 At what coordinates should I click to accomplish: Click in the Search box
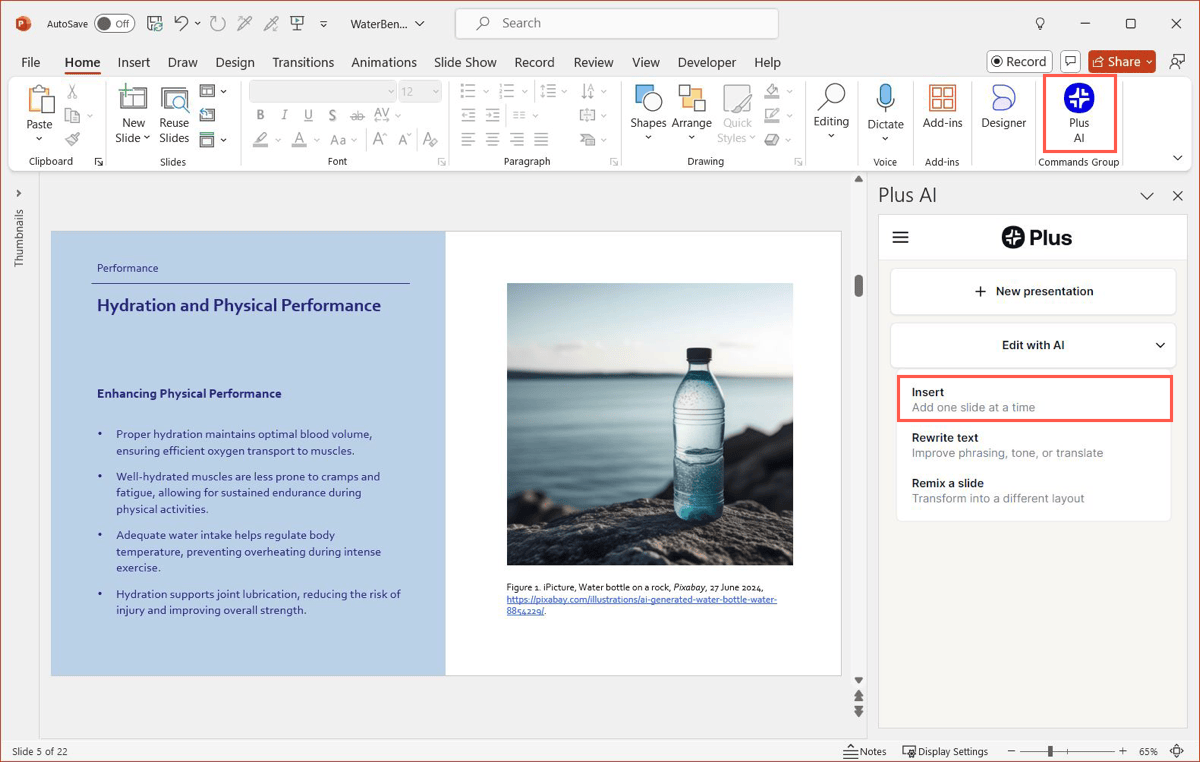point(616,23)
